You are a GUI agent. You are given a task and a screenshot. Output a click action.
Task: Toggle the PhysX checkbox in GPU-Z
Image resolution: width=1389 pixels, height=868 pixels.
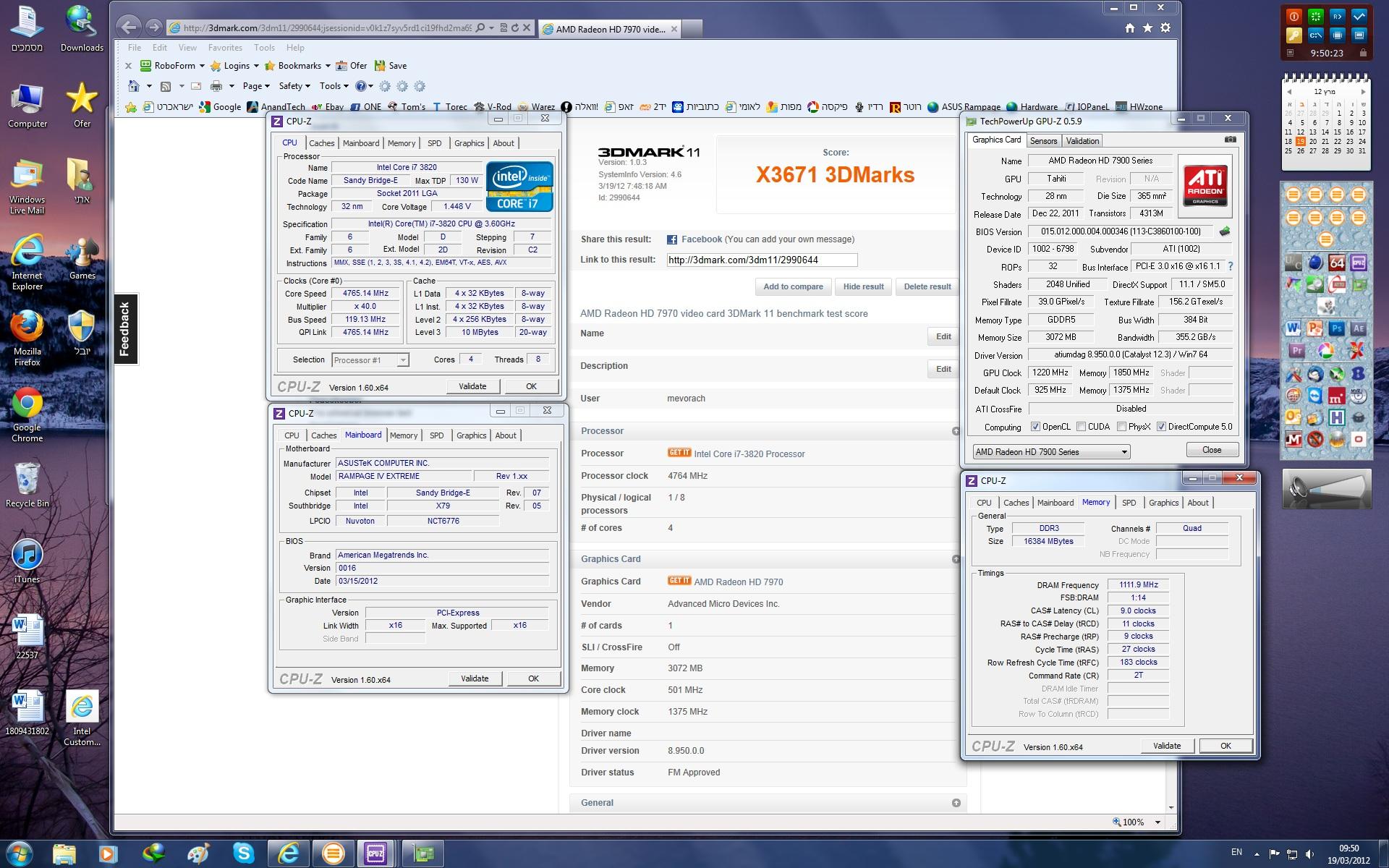coord(1121,427)
